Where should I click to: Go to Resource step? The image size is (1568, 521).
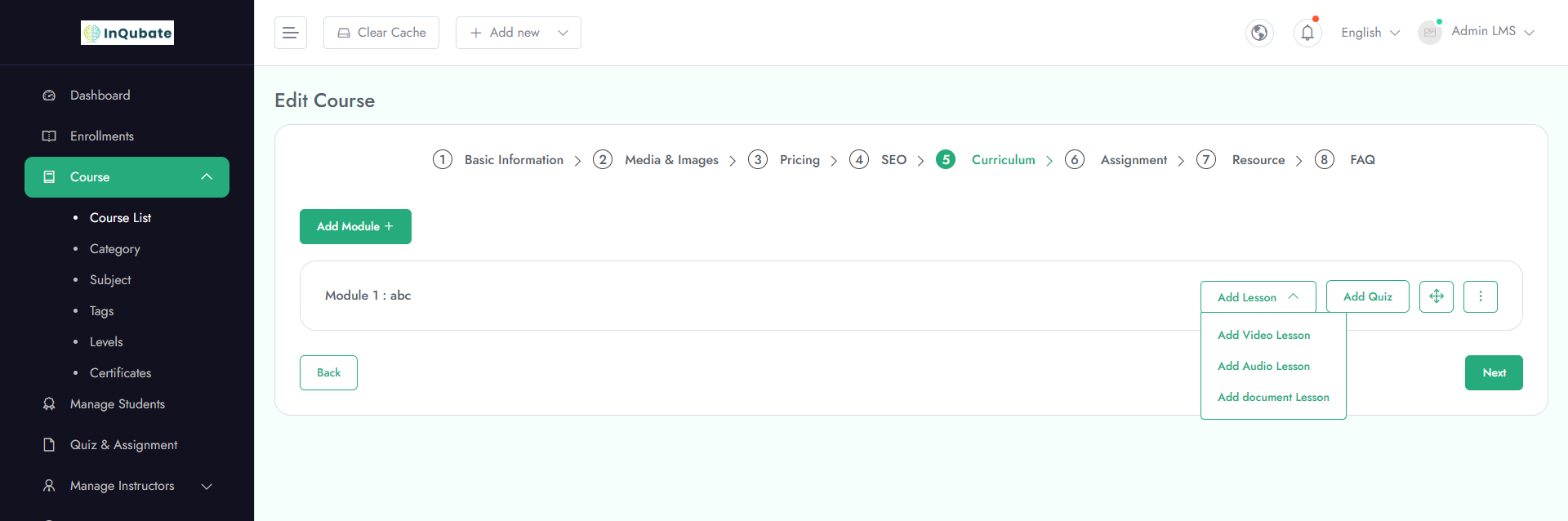pos(1258,160)
